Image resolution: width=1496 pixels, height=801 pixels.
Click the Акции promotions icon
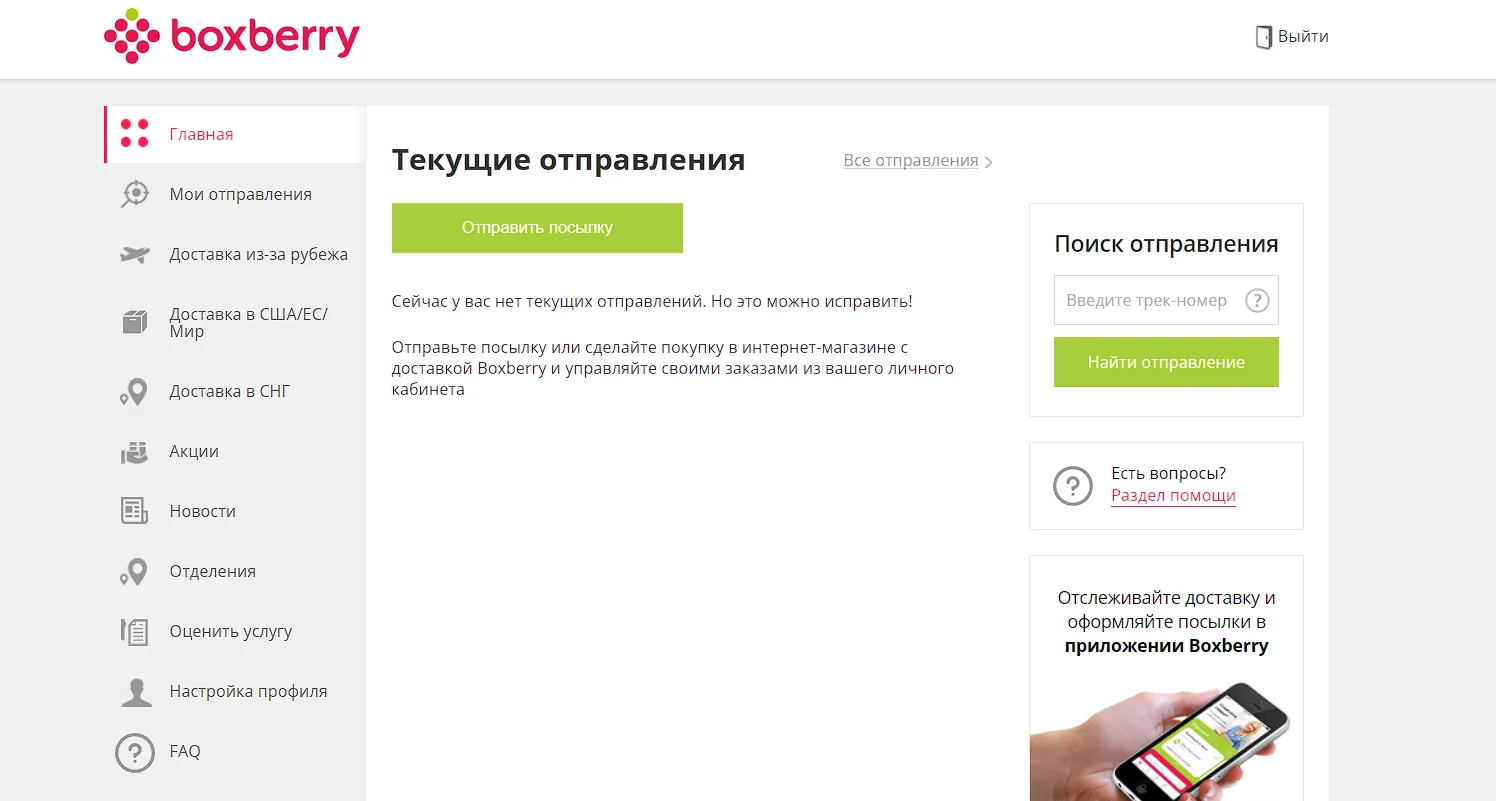pos(134,452)
